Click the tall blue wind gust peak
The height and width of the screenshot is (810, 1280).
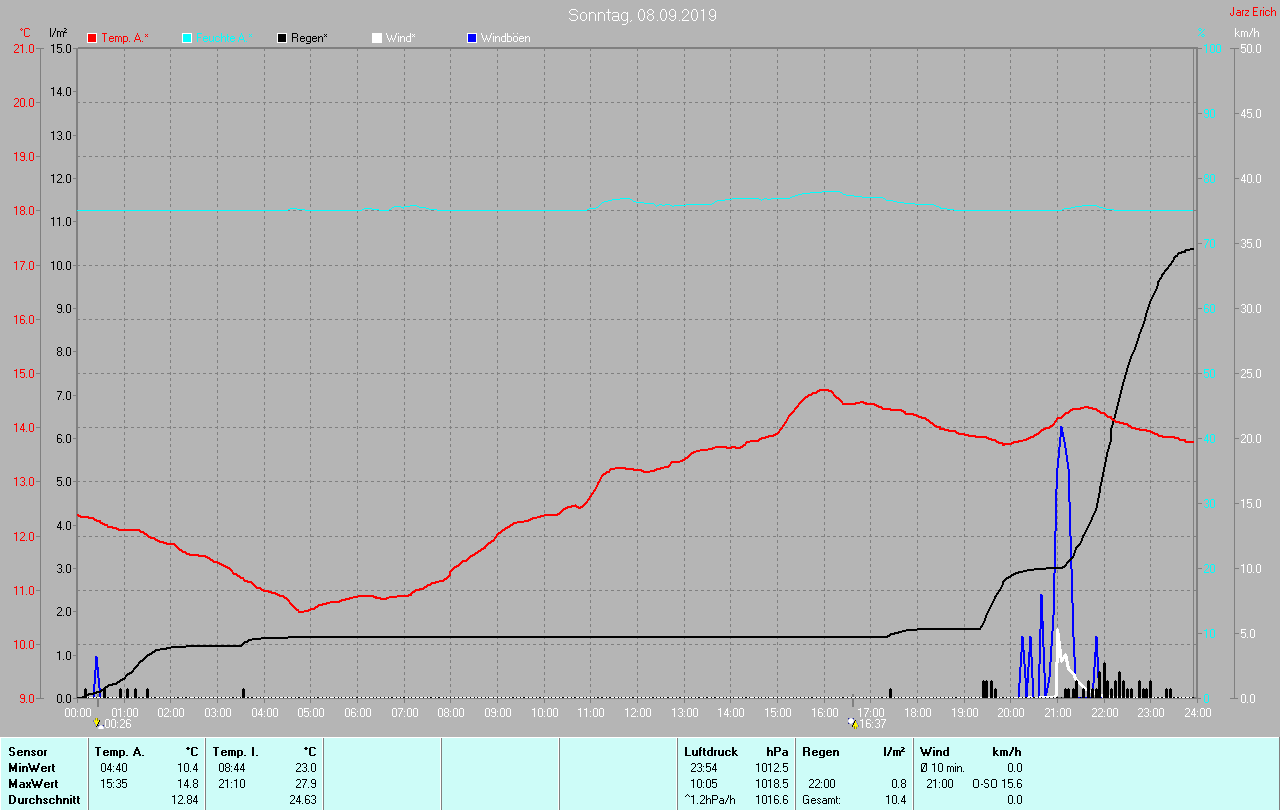pyautogui.click(x=1061, y=430)
